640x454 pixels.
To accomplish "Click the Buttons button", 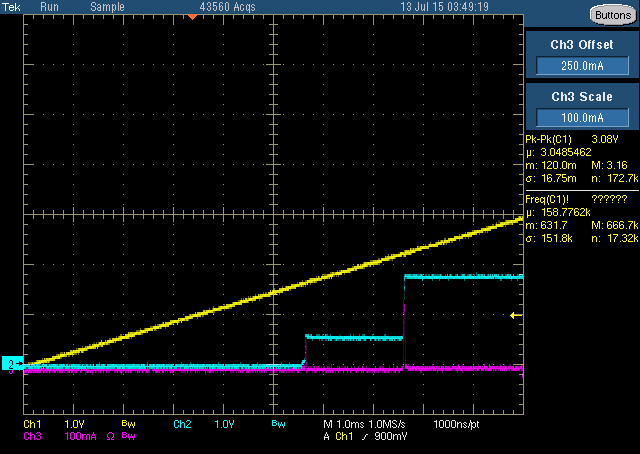I will (613, 15).
